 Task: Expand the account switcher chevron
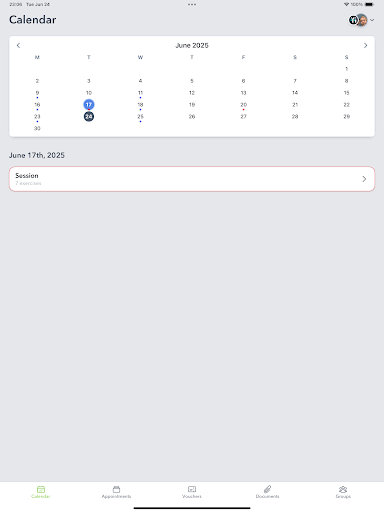click(372, 20)
